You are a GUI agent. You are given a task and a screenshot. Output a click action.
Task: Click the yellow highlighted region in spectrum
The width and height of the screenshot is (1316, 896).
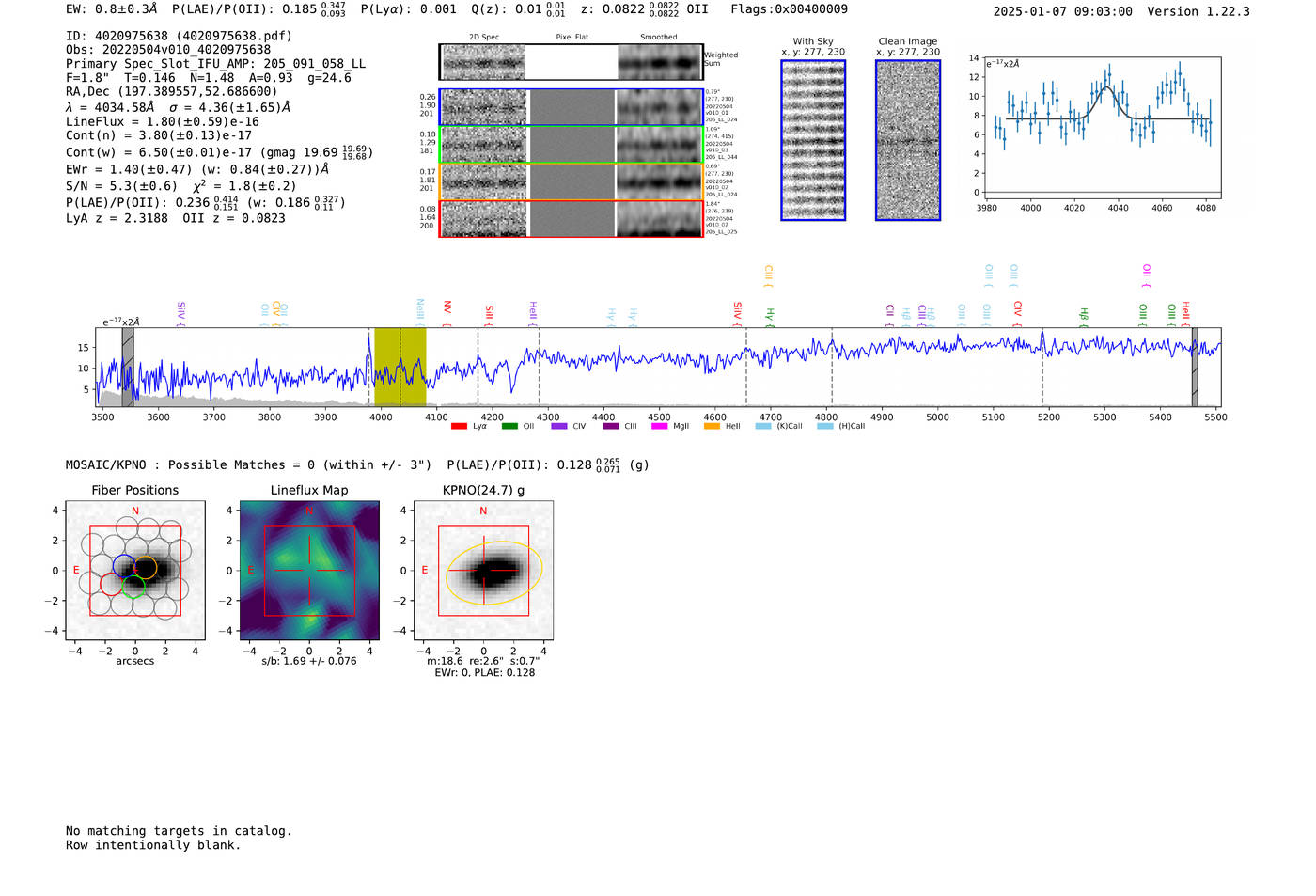tap(400, 367)
